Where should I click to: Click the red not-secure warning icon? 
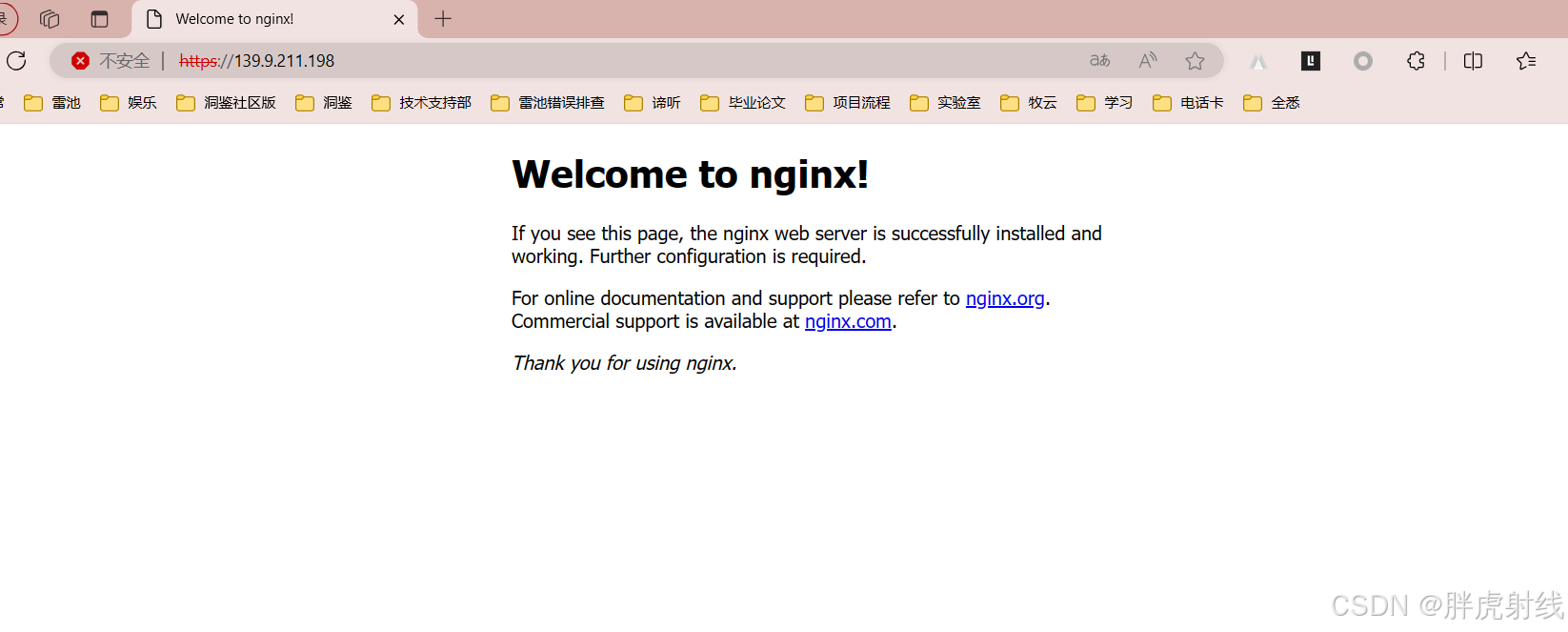(81, 61)
